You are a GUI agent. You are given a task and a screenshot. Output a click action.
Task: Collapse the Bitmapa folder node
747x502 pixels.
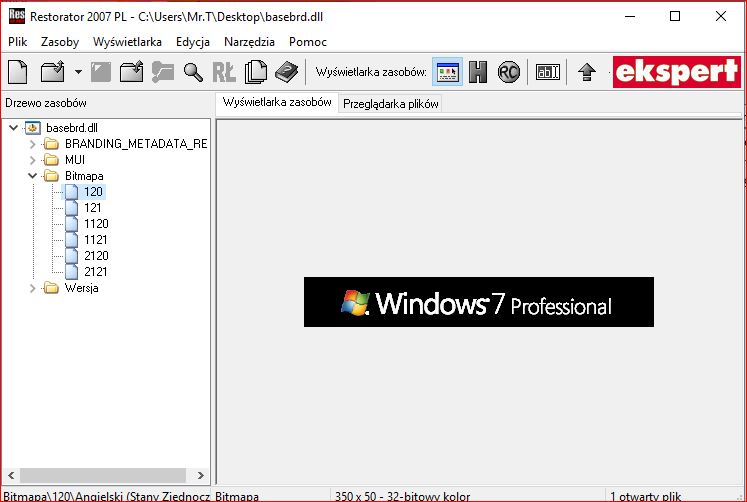point(32,176)
